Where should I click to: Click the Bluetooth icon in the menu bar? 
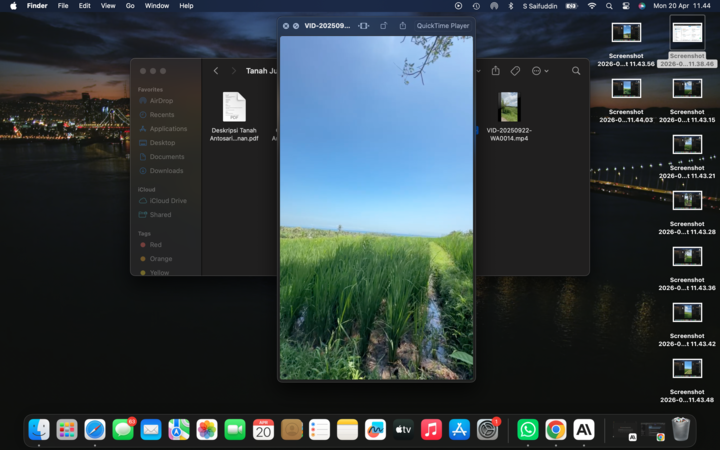point(511,6)
